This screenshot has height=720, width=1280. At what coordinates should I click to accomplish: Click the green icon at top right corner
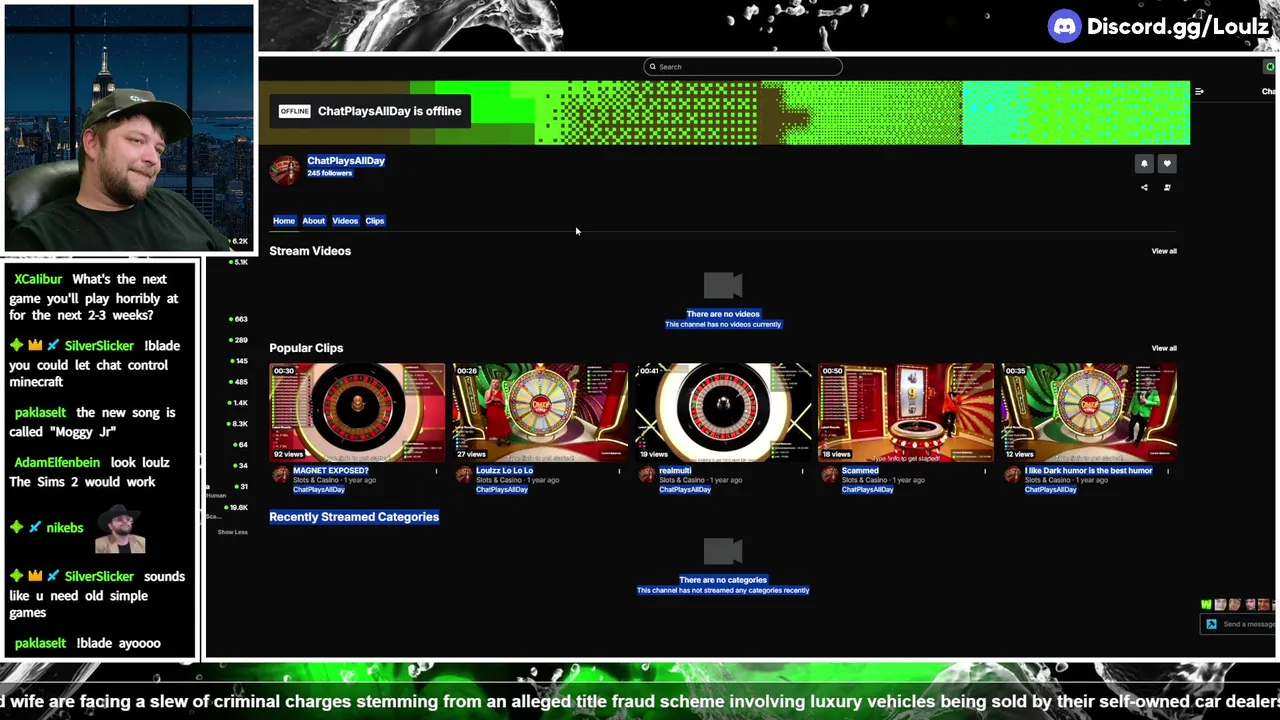(1270, 67)
